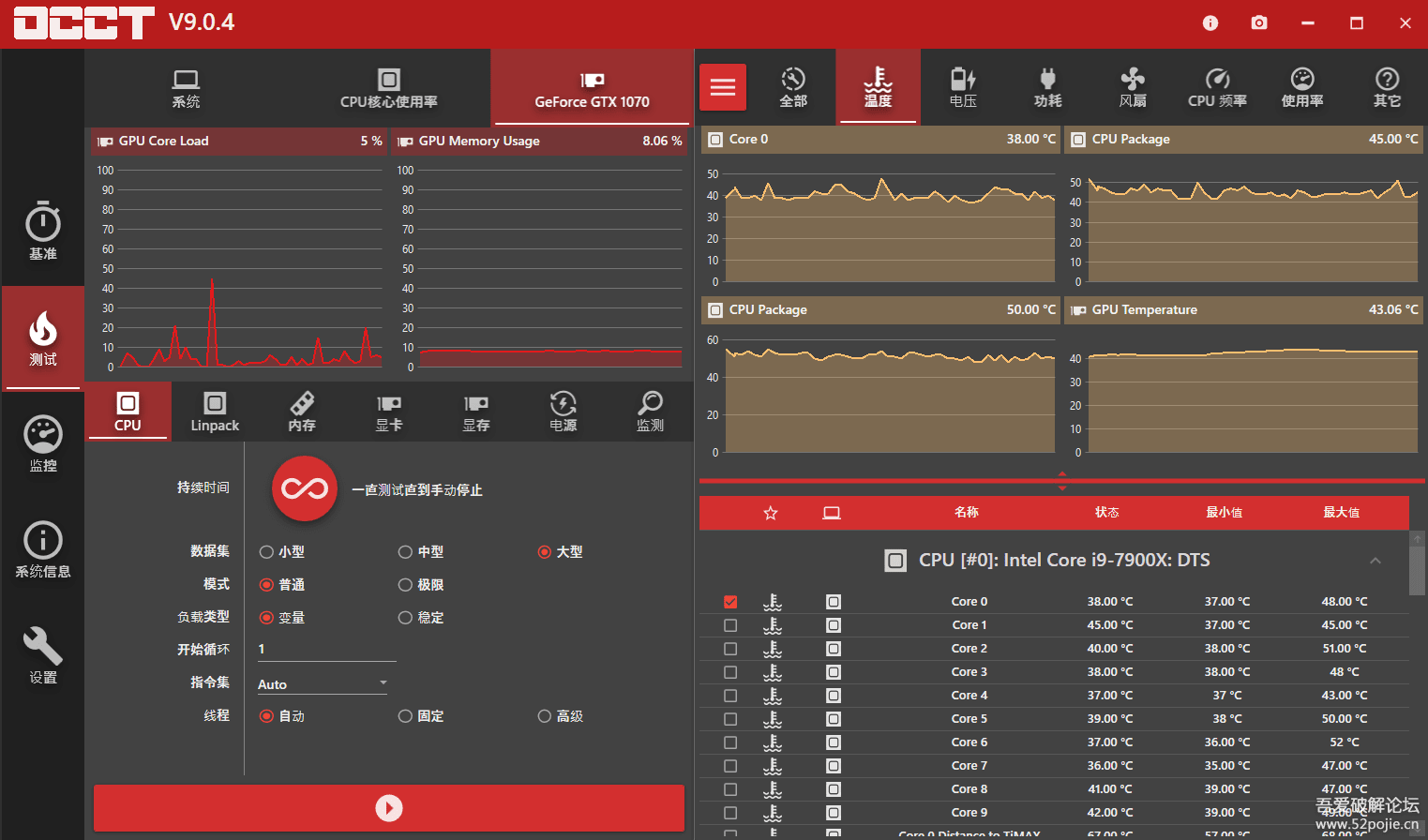Screen dimensions: 1428x840
Task: Click the infinity duration button
Action: [304, 488]
